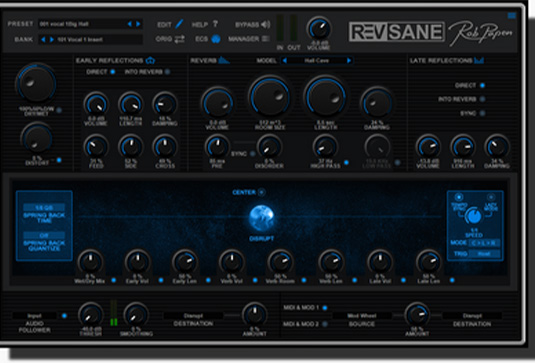Toggle the Audio Follower on/off LED
The height and width of the screenshot is (363, 535).
[64, 316]
